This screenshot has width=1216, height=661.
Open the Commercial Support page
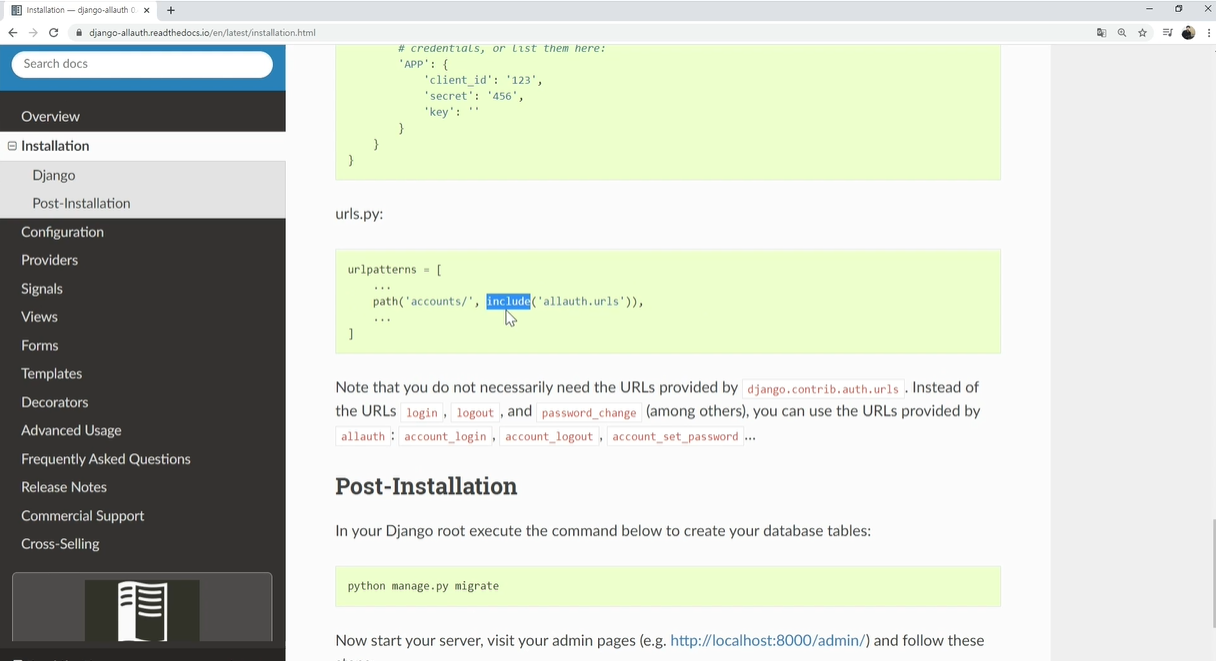click(x=83, y=516)
